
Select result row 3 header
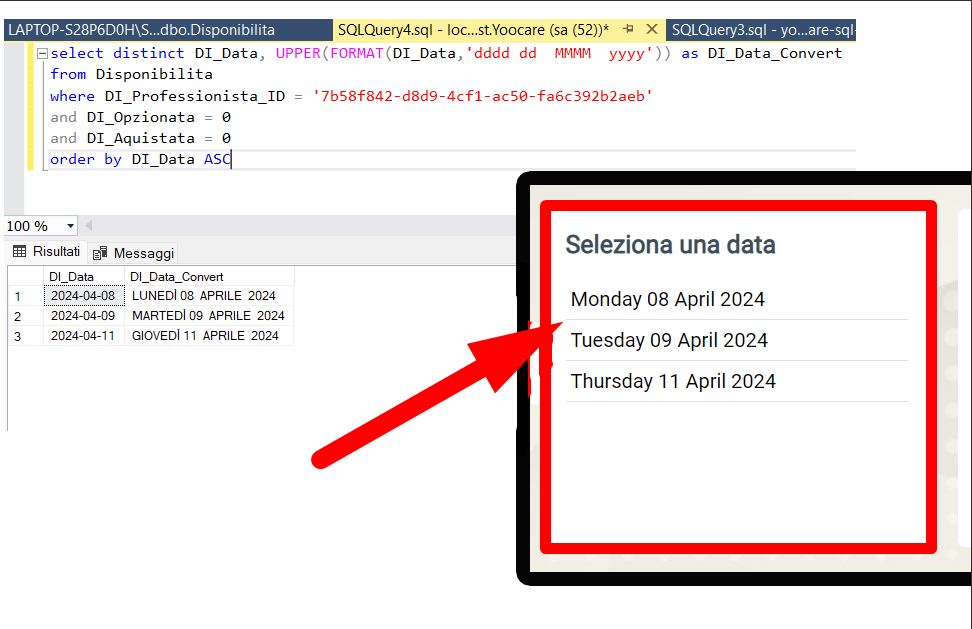tap(17, 336)
